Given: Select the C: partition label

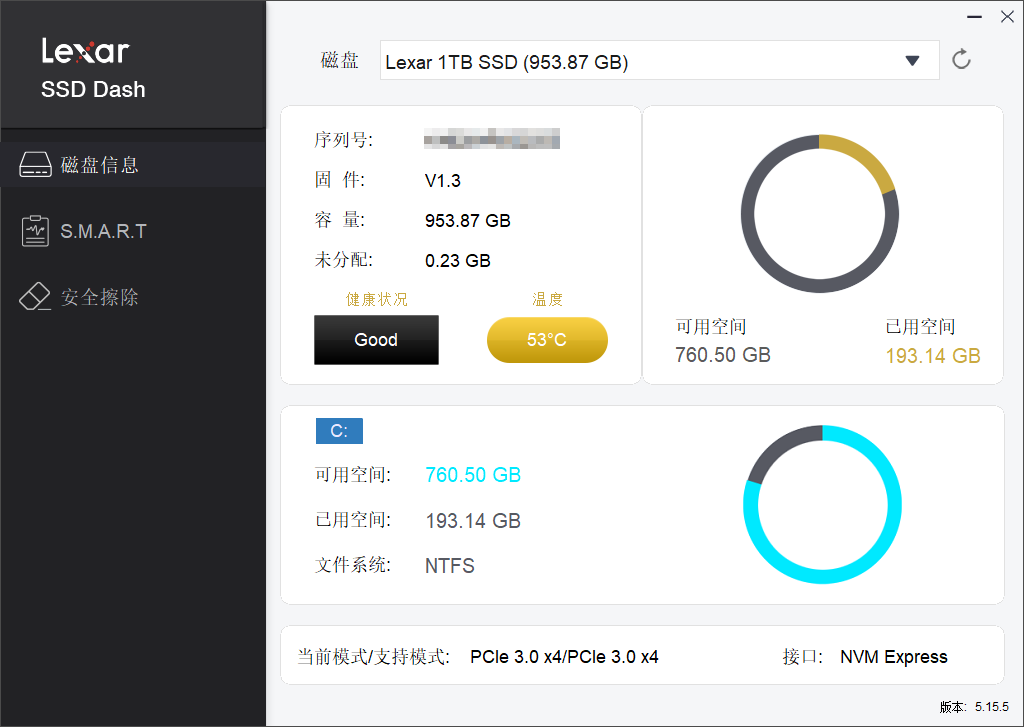Looking at the screenshot, I should click(x=339, y=431).
